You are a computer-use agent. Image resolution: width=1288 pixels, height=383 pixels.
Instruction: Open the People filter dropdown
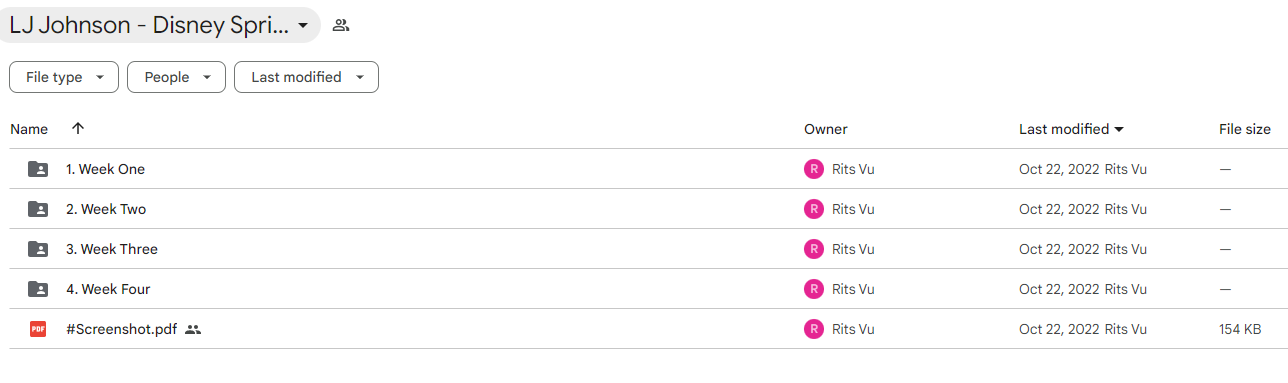[176, 77]
